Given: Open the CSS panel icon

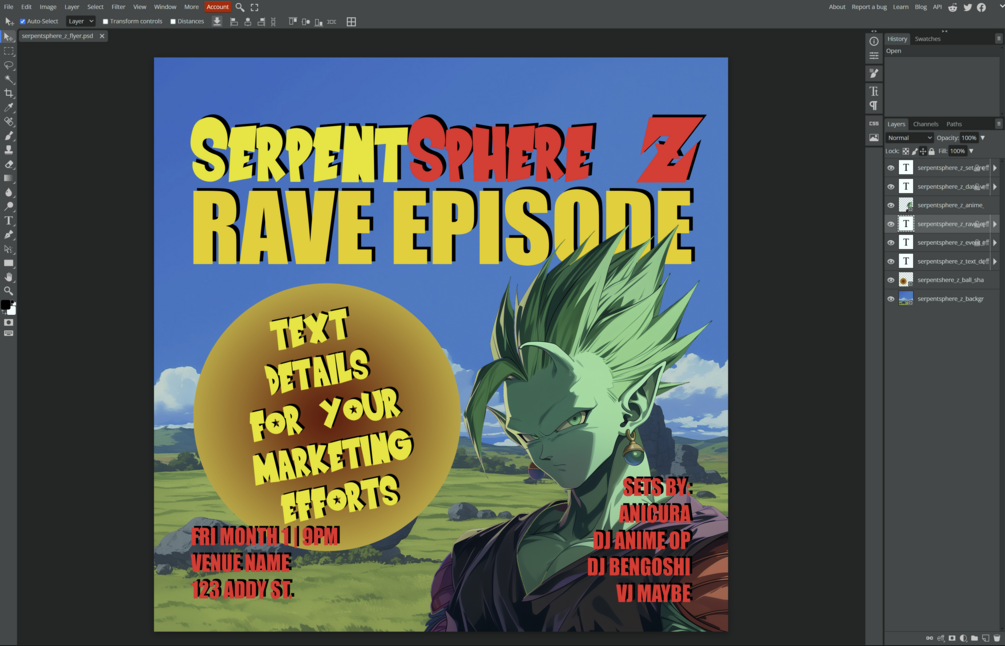Looking at the screenshot, I should pyautogui.click(x=874, y=123).
